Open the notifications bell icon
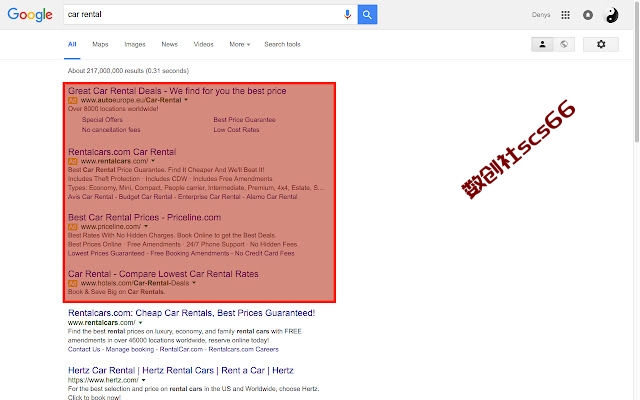 (588, 15)
